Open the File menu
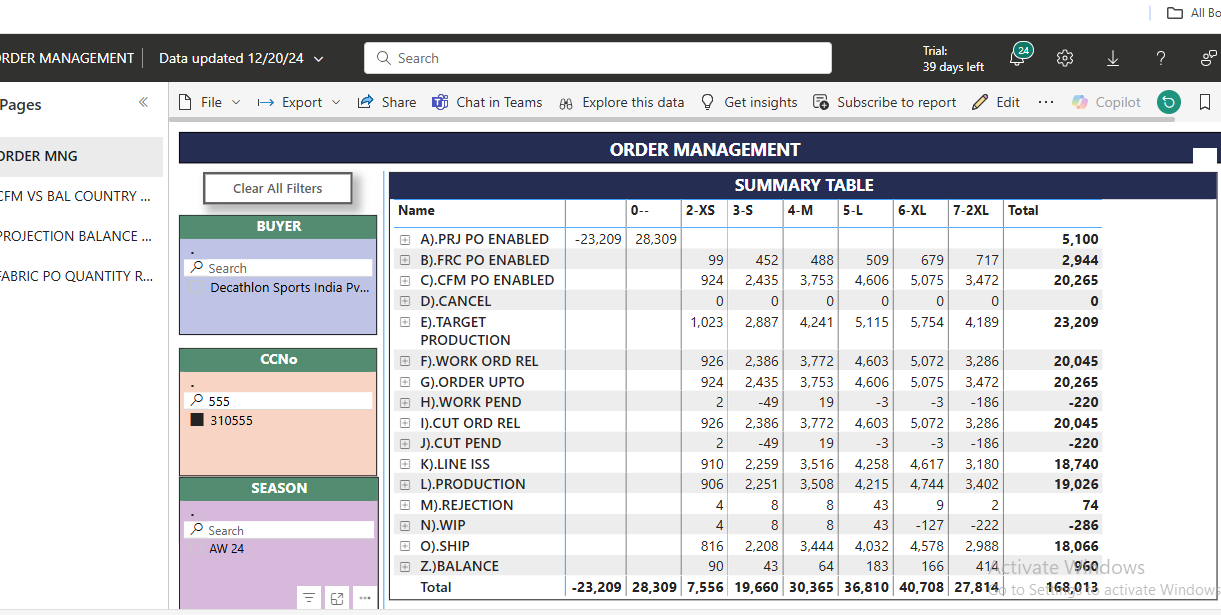This screenshot has width=1221, height=615. 210,102
